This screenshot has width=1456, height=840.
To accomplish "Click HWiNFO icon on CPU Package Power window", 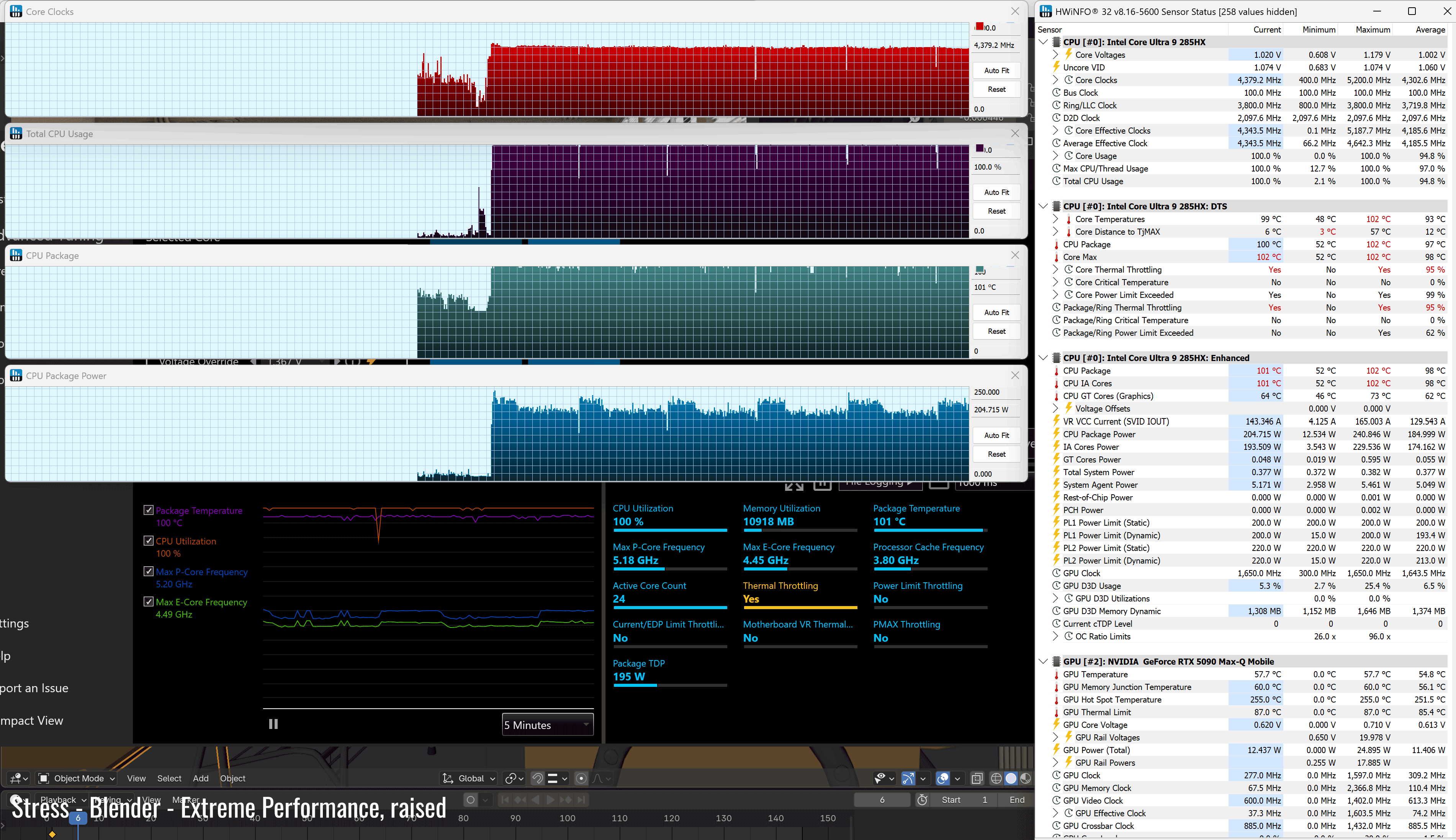I will coord(16,376).
